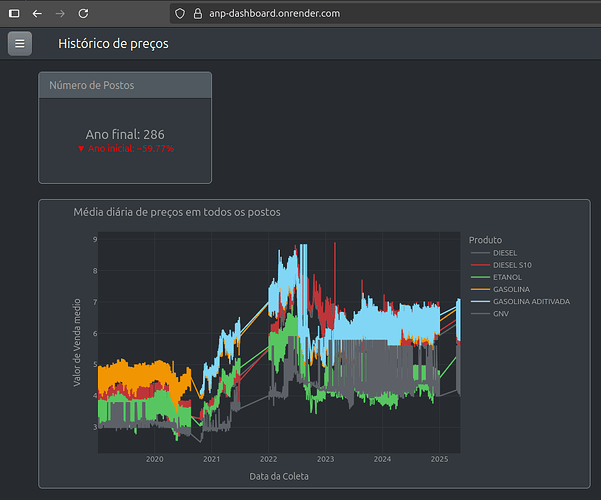Click the padlock site security icon

coord(198,14)
